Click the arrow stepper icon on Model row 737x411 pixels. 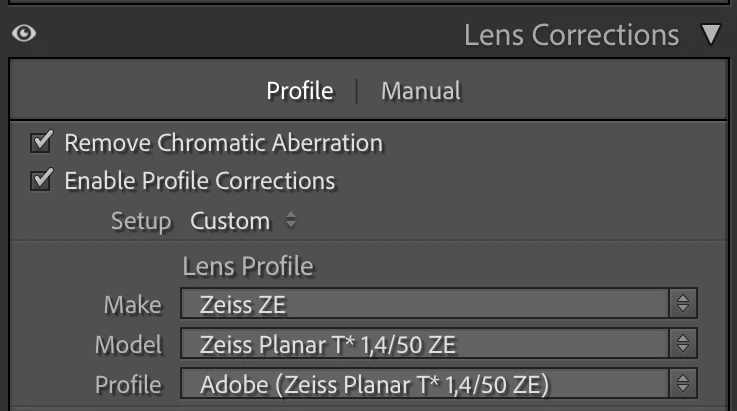682,344
